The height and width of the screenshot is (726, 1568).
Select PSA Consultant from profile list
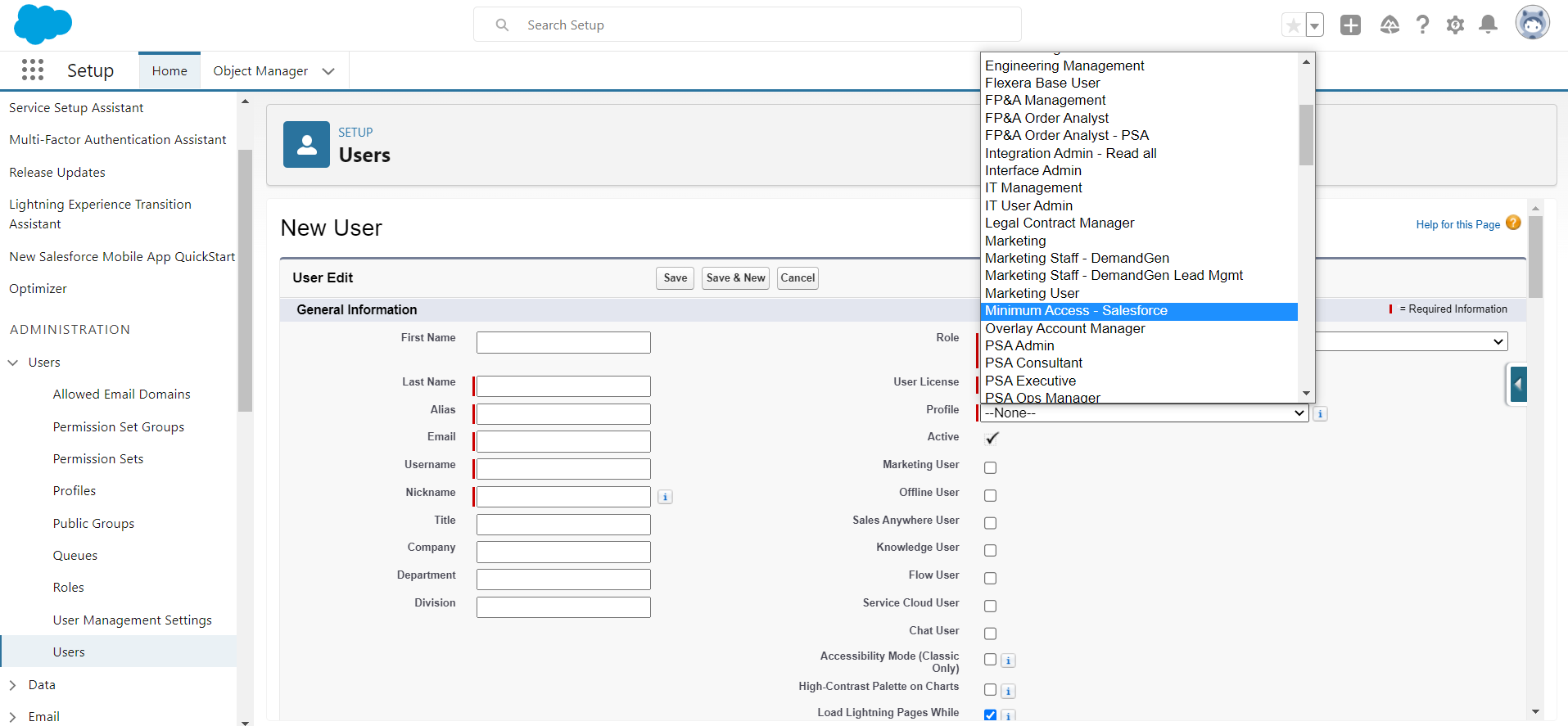click(x=1033, y=363)
